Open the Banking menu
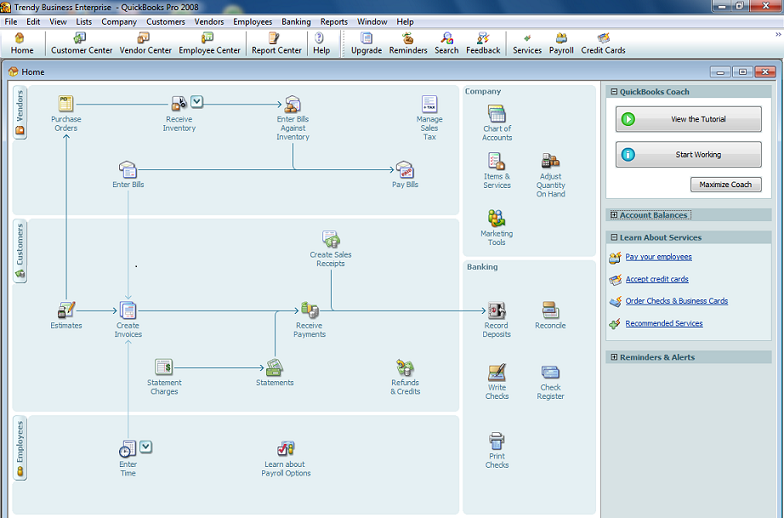This screenshot has width=784, height=518. point(296,22)
